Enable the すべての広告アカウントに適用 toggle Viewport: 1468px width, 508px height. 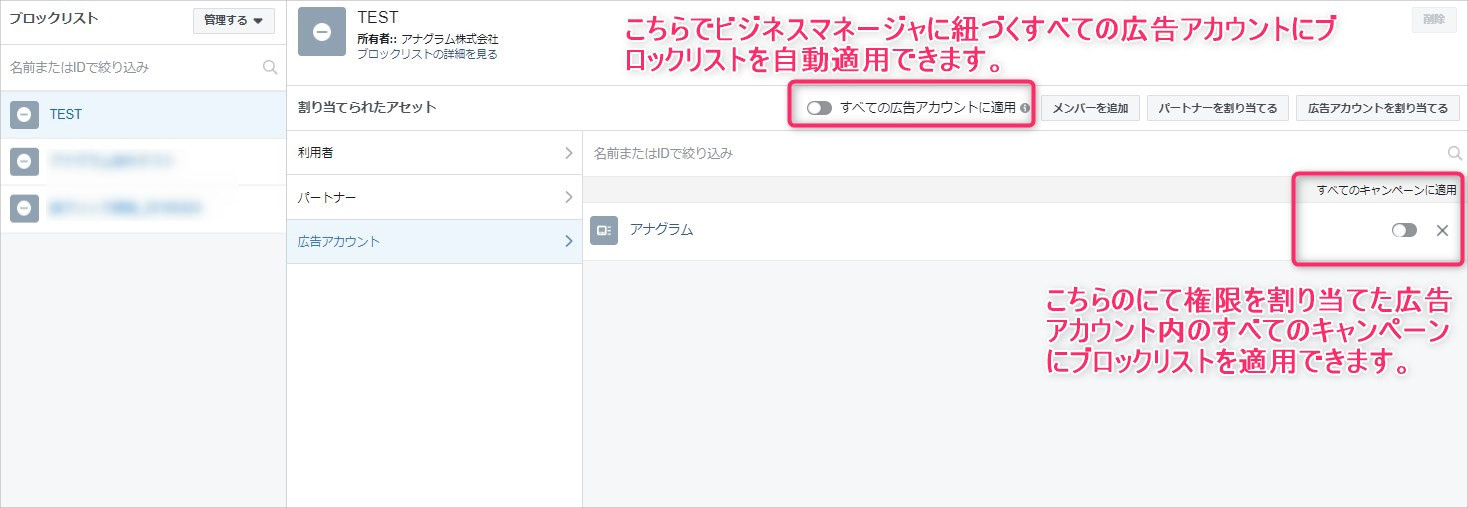819,108
